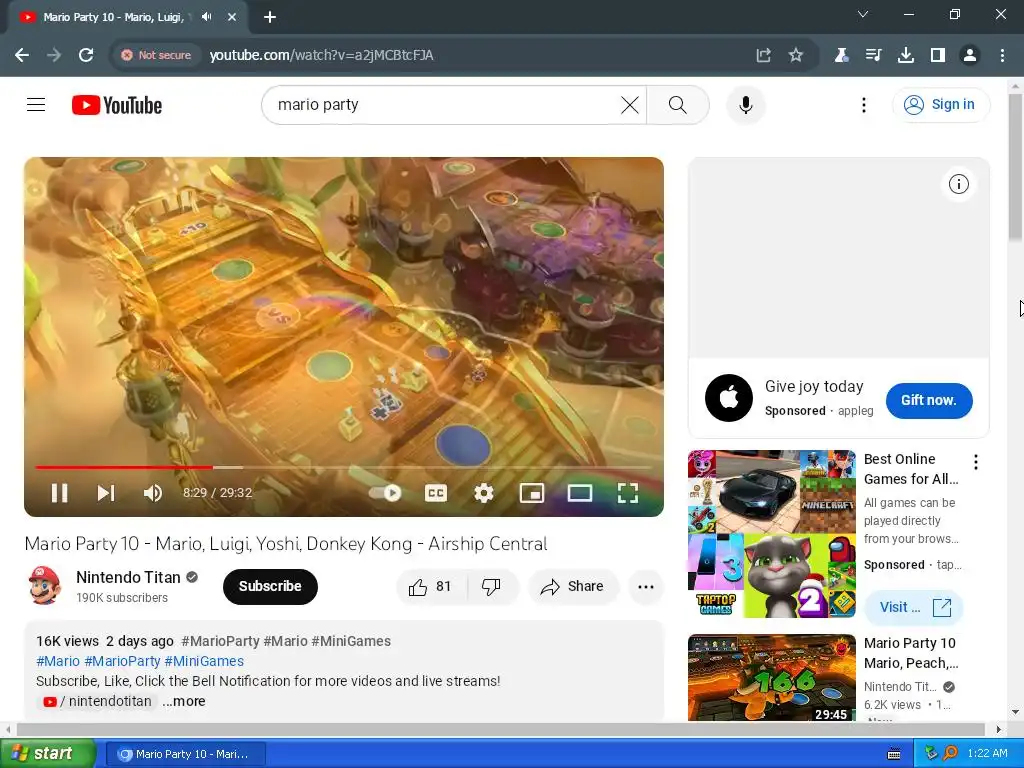Screen dimensions: 1024x768
Task: Expand description with ...more
Action: click(x=184, y=701)
